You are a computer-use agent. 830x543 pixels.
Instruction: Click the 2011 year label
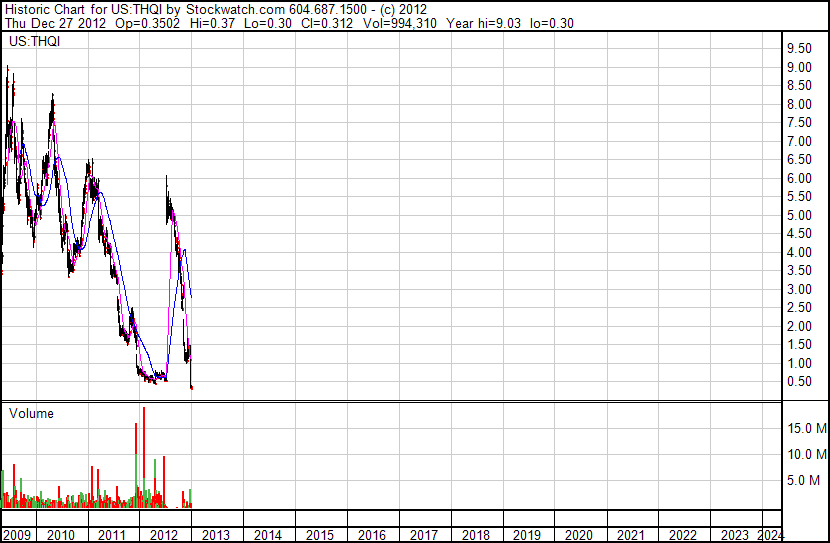[x=112, y=535]
